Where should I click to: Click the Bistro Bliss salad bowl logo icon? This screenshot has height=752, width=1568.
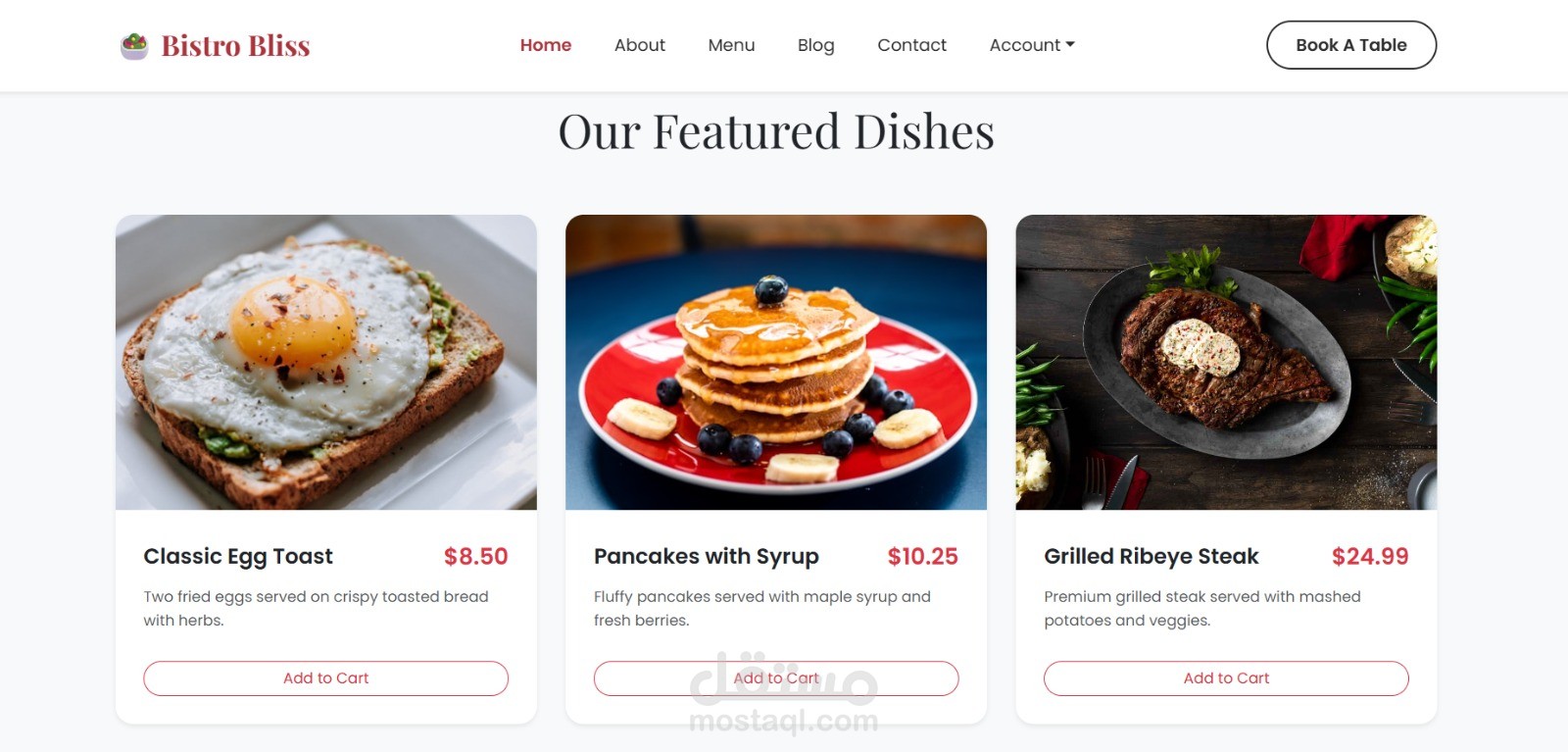(134, 46)
